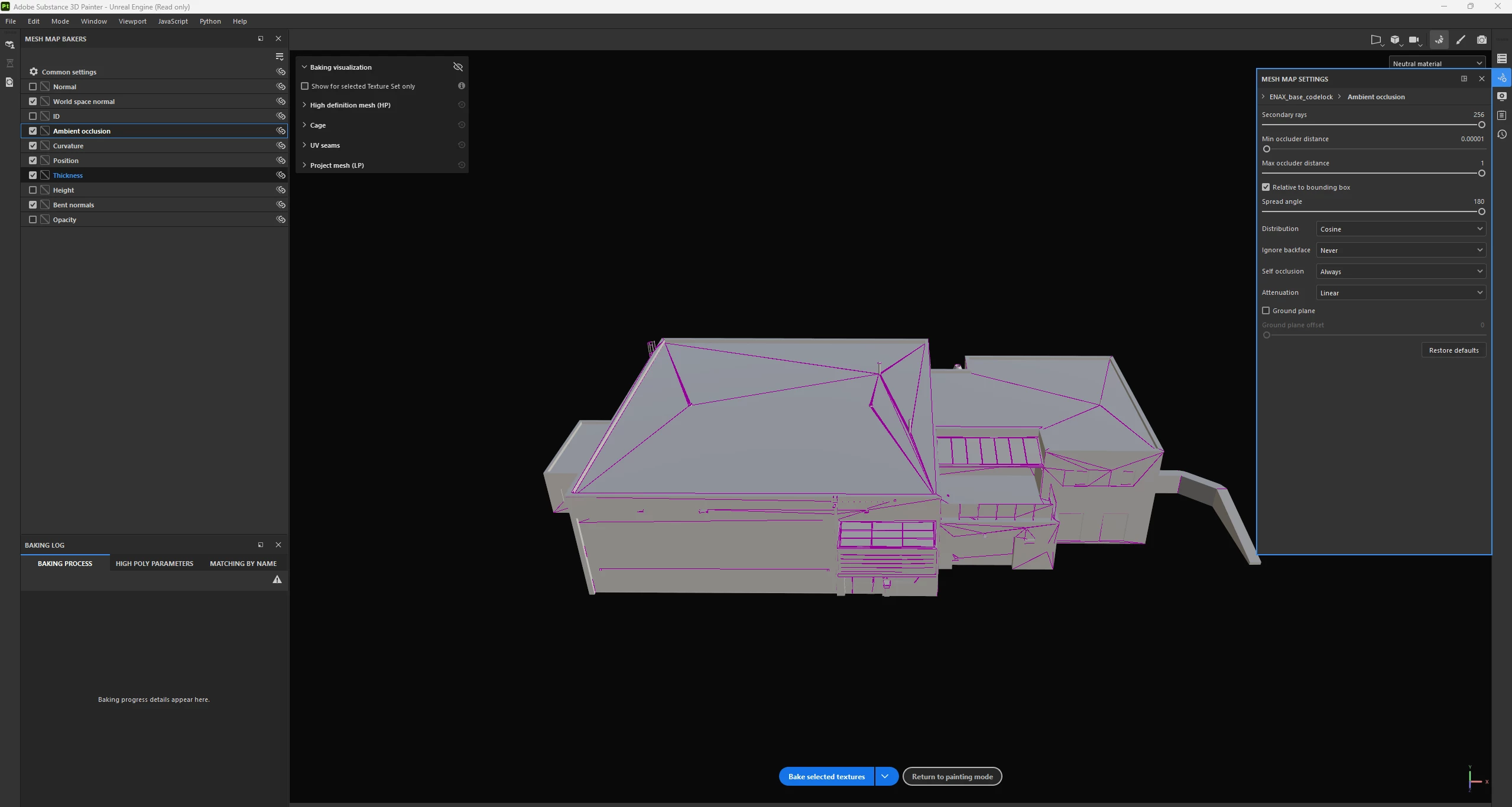Click the Spread angle slider handle
The width and height of the screenshot is (1512, 807).
pyautogui.click(x=1481, y=211)
